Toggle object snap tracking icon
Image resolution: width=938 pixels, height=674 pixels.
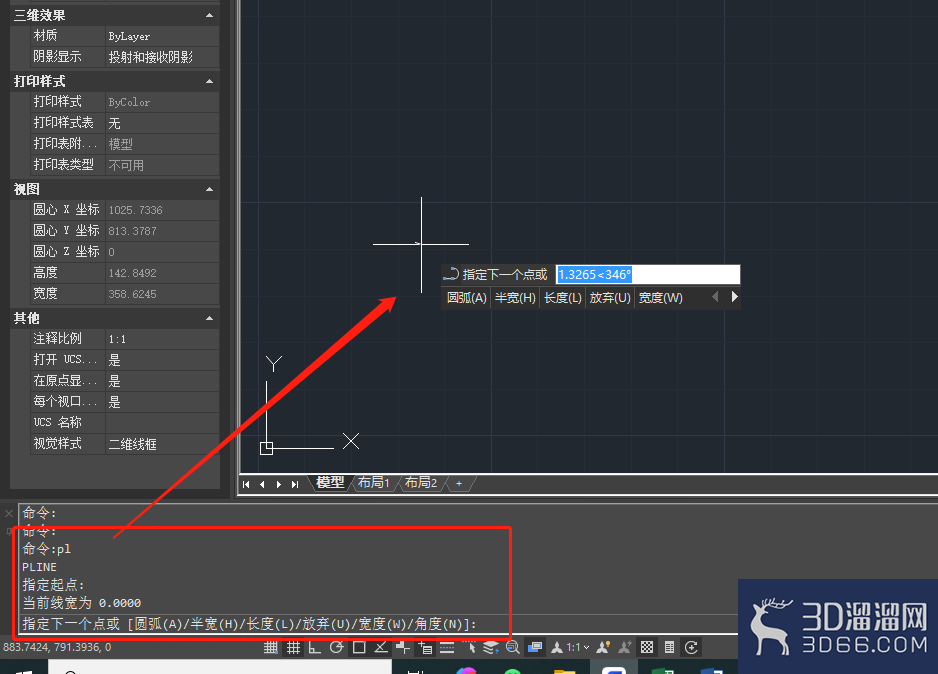(381, 647)
